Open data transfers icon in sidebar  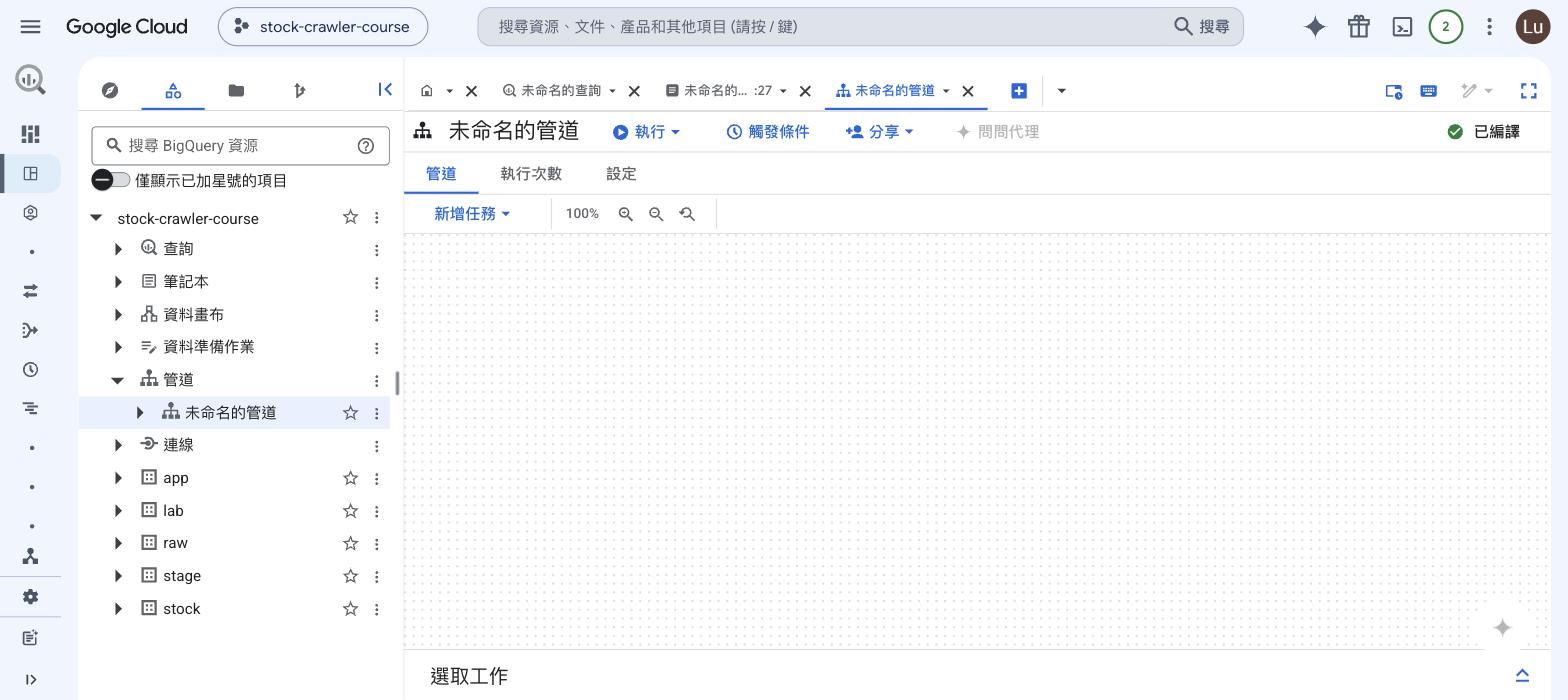[x=30, y=291]
